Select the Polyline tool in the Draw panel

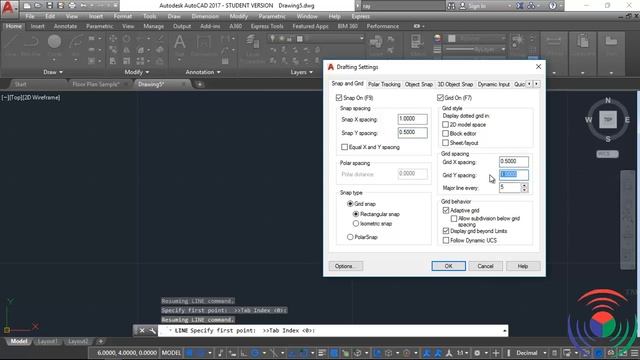pos(31,45)
